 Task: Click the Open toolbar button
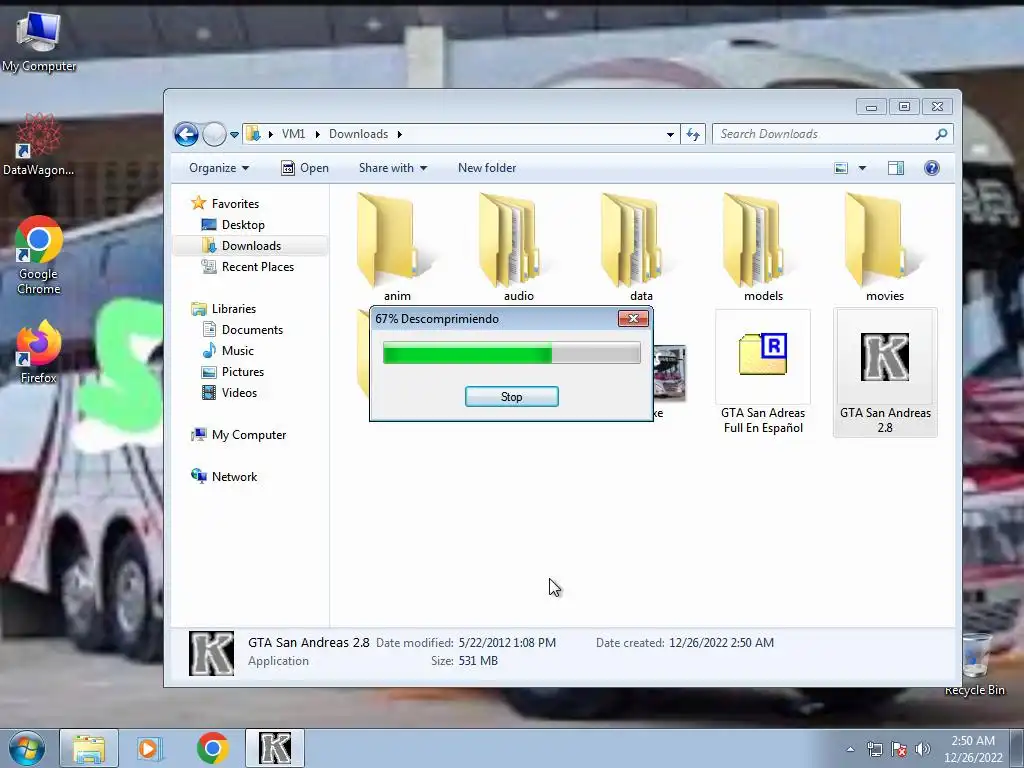coord(305,168)
